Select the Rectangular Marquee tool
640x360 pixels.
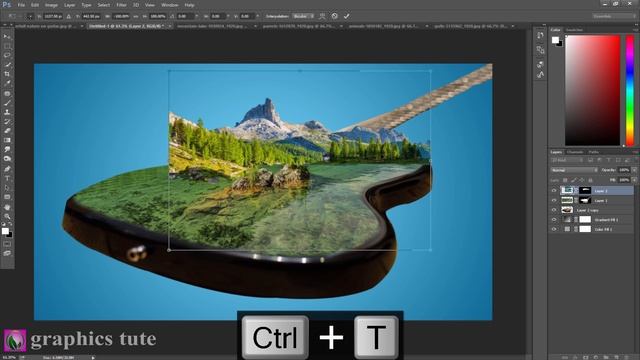(x=7, y=46)
